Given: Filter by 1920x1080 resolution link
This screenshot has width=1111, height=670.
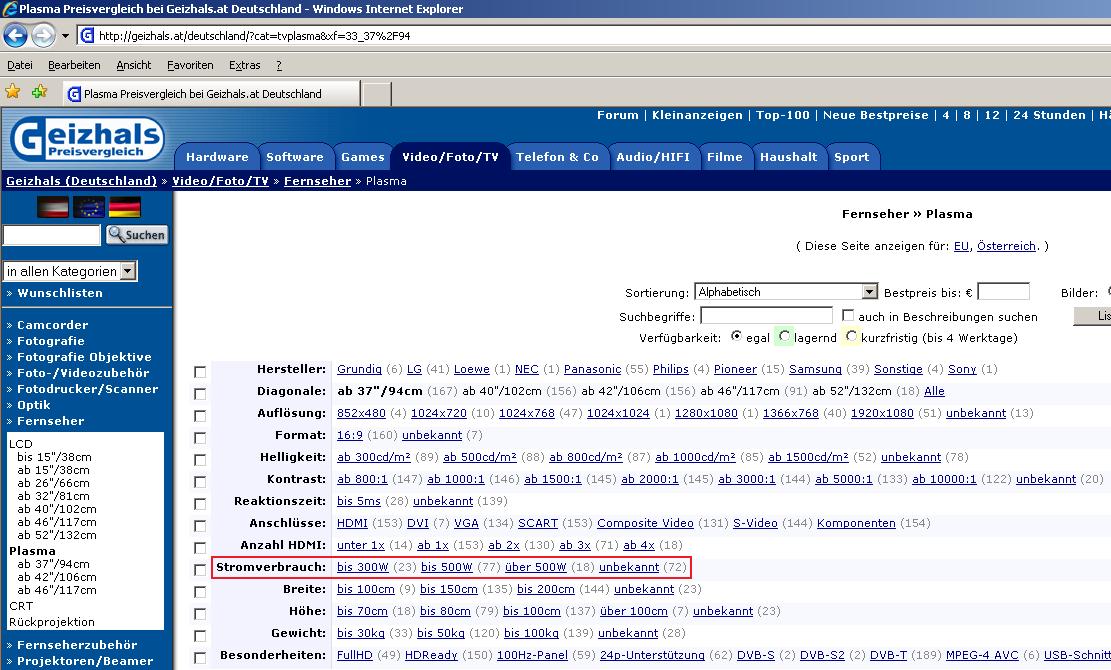Looking at the screenshot, I should click(x=882, y=413).
